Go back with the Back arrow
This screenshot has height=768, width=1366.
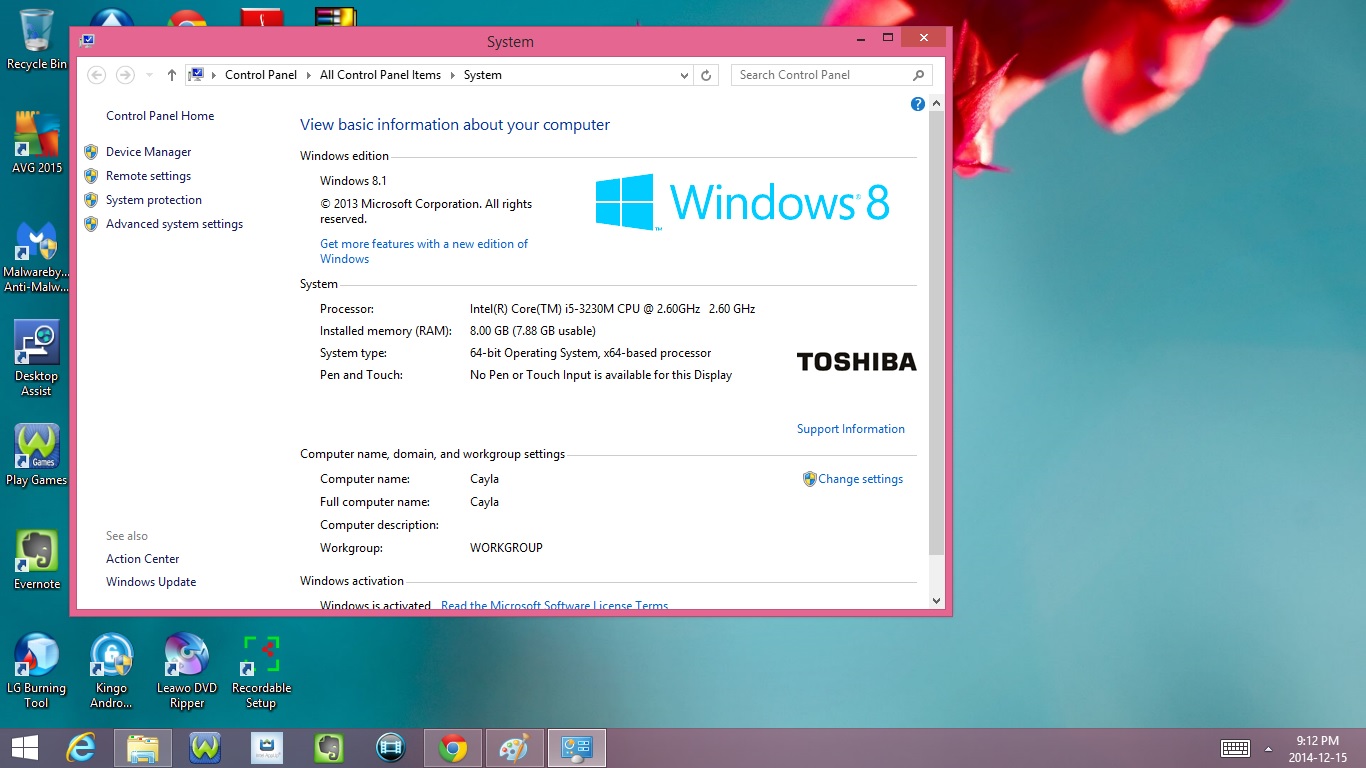pos(96,75)
